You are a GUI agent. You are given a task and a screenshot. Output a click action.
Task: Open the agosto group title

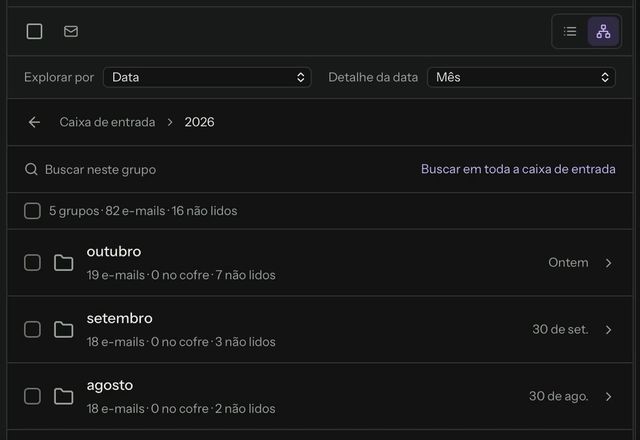click(x=110, y=385)
